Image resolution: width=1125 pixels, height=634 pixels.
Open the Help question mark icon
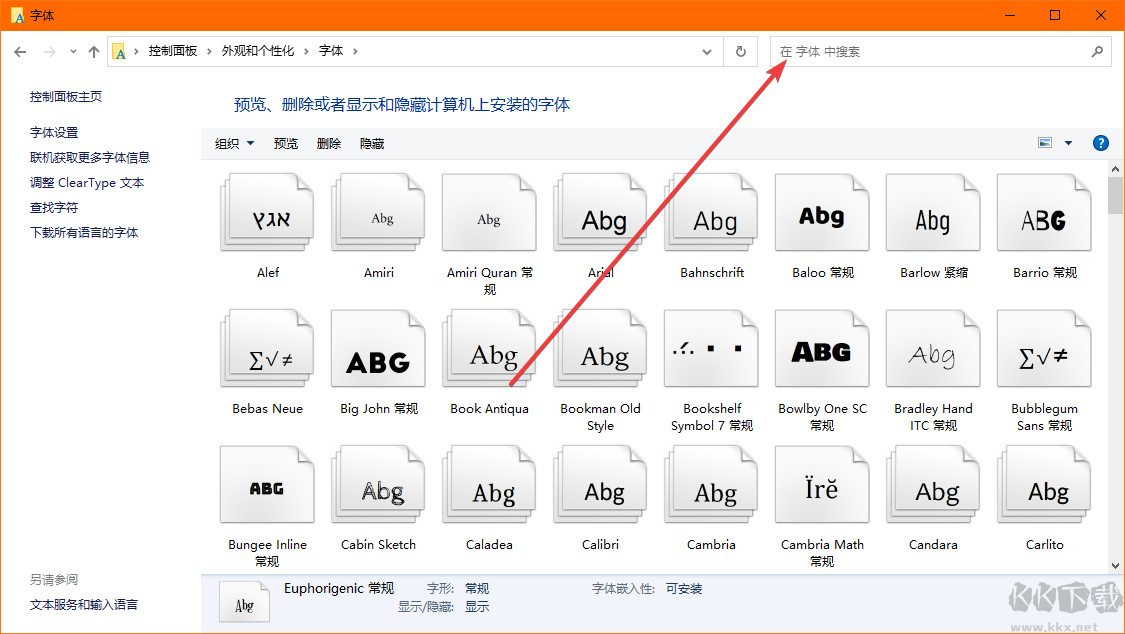pos(1100,142)
